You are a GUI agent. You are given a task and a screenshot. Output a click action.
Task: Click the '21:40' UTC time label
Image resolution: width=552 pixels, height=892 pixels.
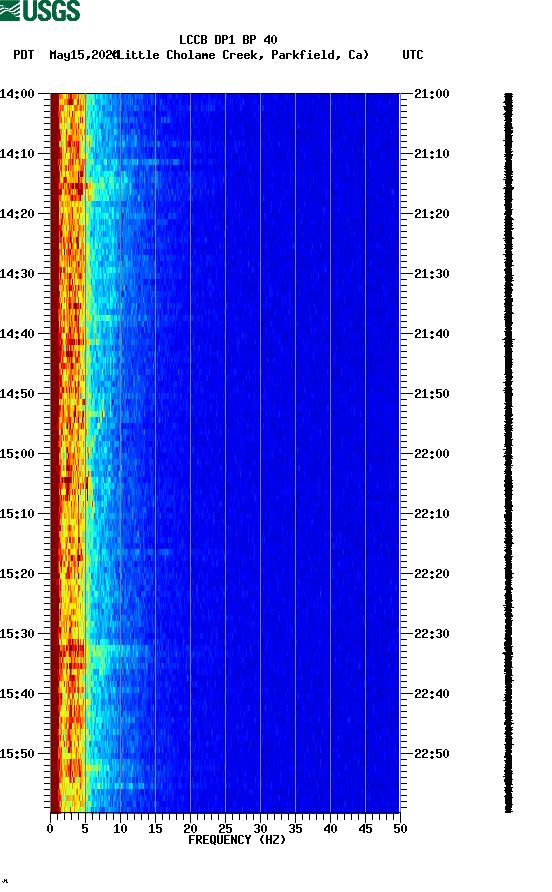click(431, 334)
